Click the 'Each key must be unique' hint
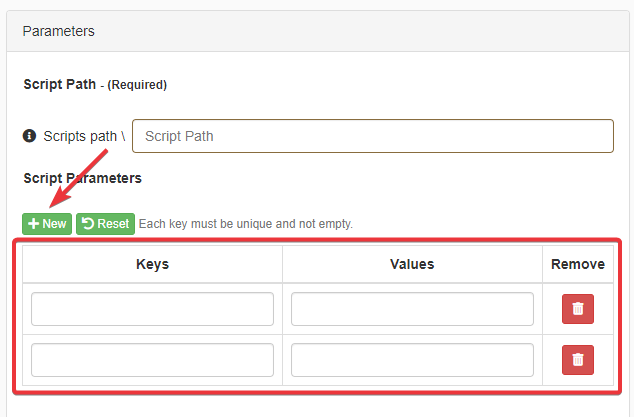This screenshot has height=417, width=634. 245,224
